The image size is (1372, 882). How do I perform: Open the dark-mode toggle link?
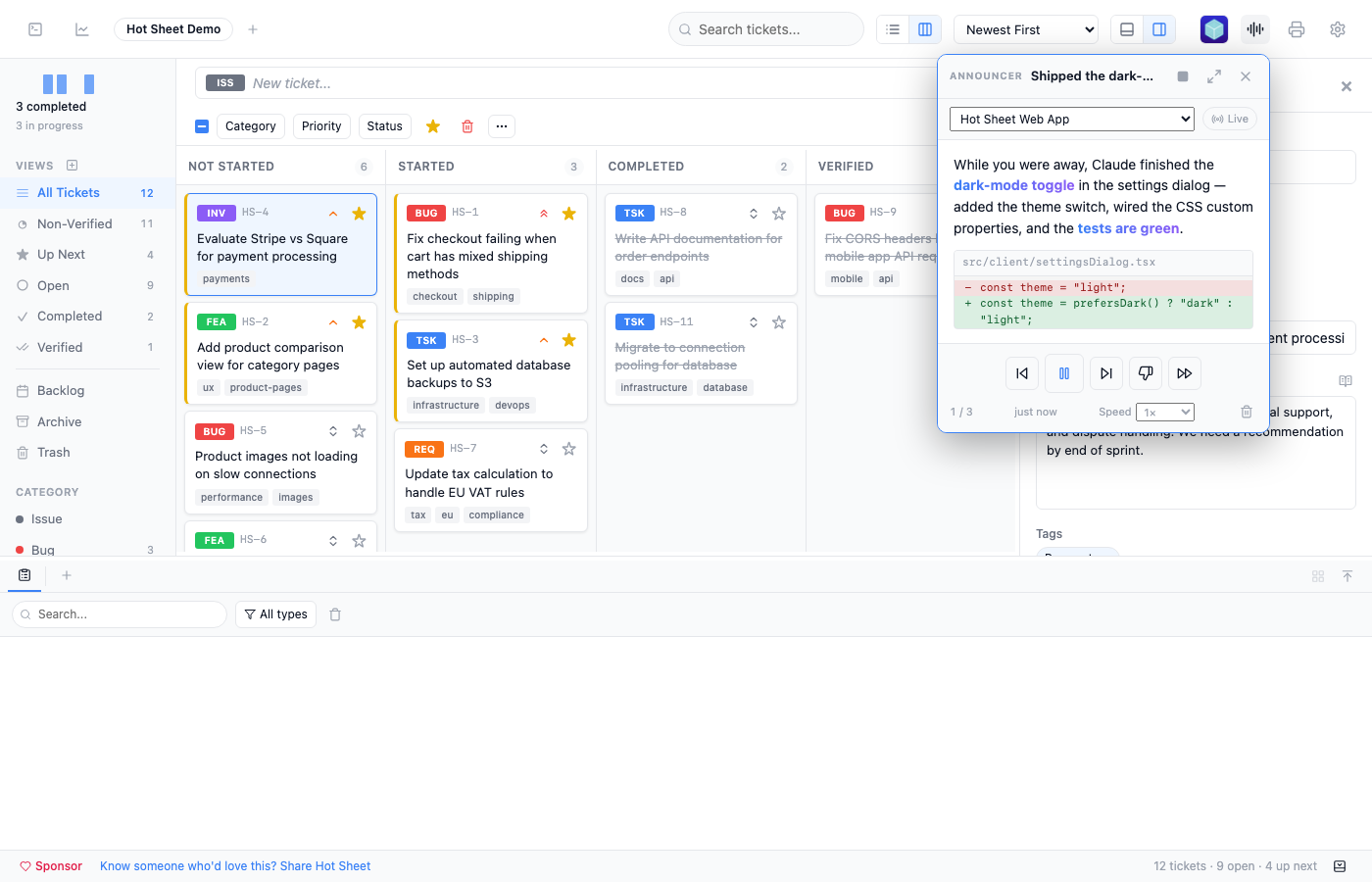1014,185
